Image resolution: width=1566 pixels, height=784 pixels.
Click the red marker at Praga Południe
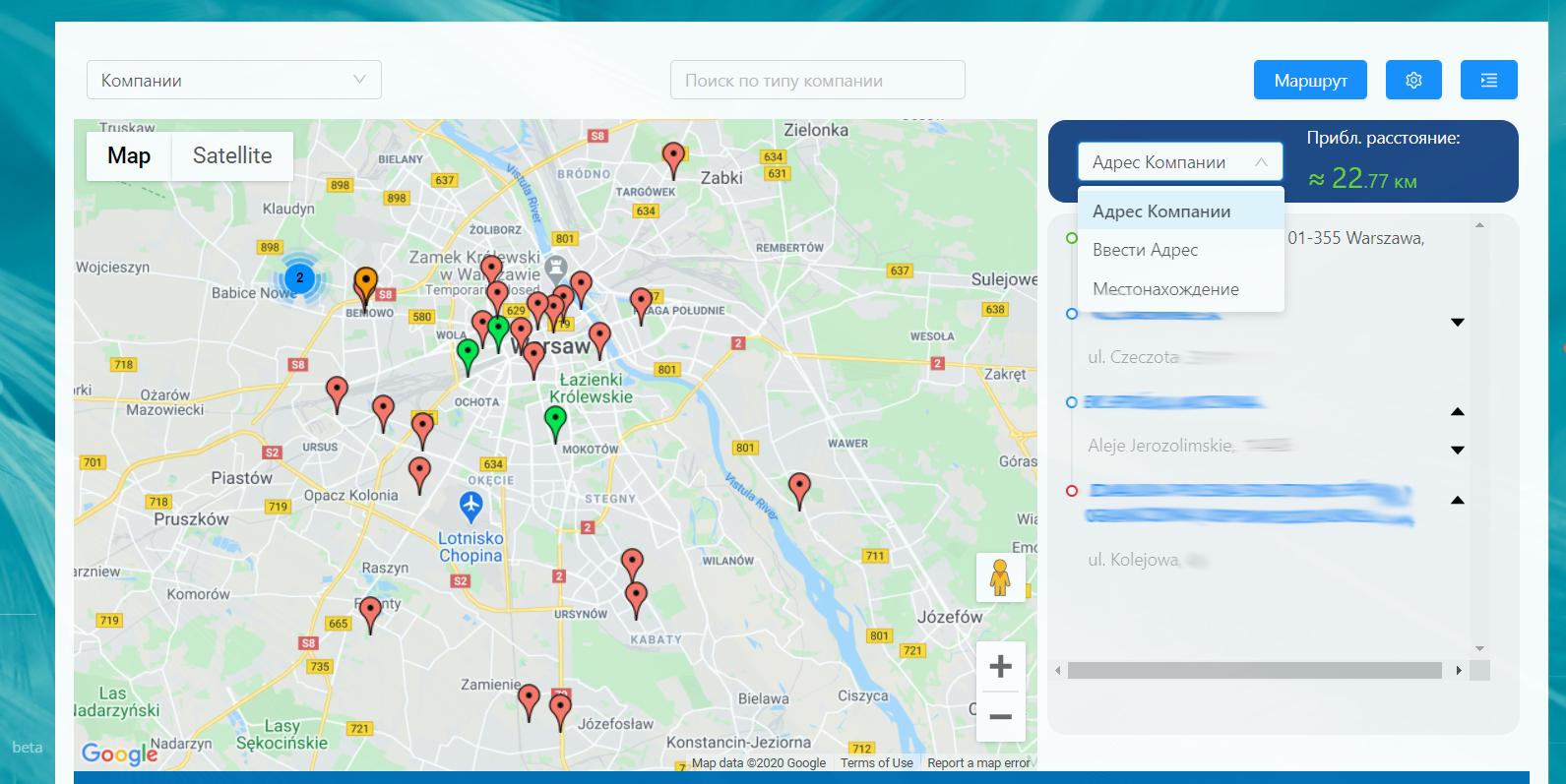pos(641,306)
